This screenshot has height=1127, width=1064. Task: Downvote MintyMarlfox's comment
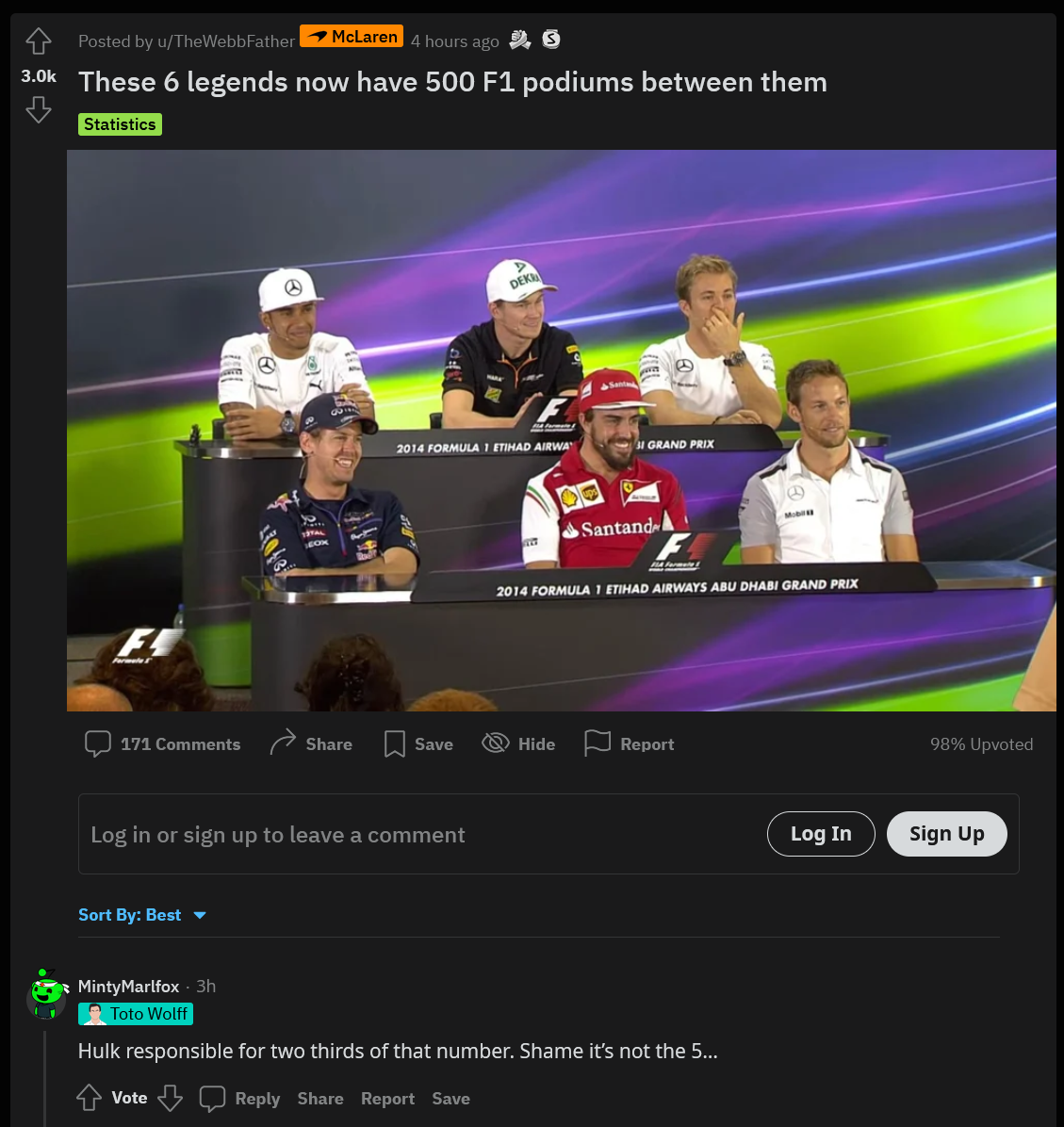(x=171, y=1098)
